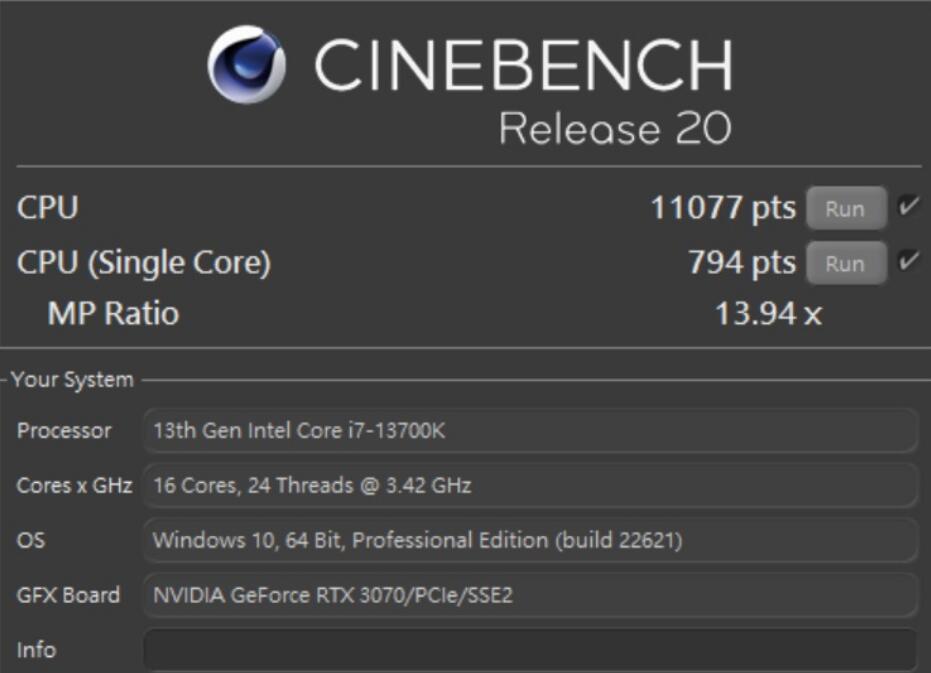Select the GFX Board field RTX 3070
The image size is (931, 673).
(x=530, y=595)
